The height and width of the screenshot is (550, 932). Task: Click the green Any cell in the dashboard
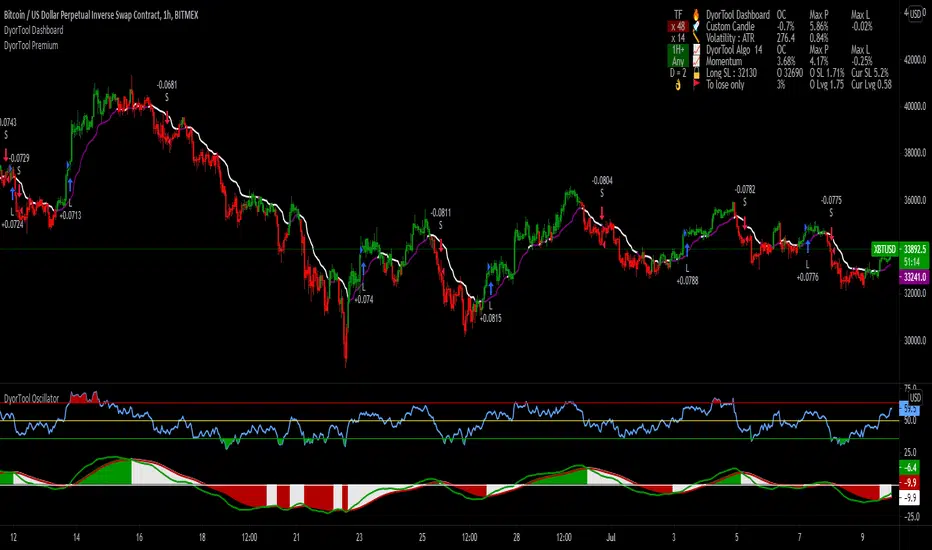point(678,61)
